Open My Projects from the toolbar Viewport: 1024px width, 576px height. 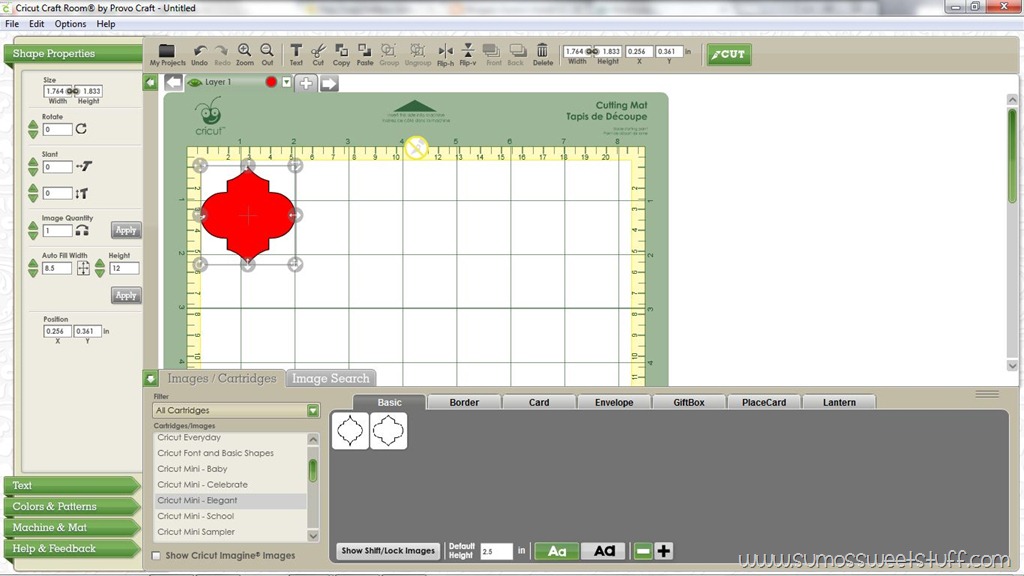click(x=167, y=51)
